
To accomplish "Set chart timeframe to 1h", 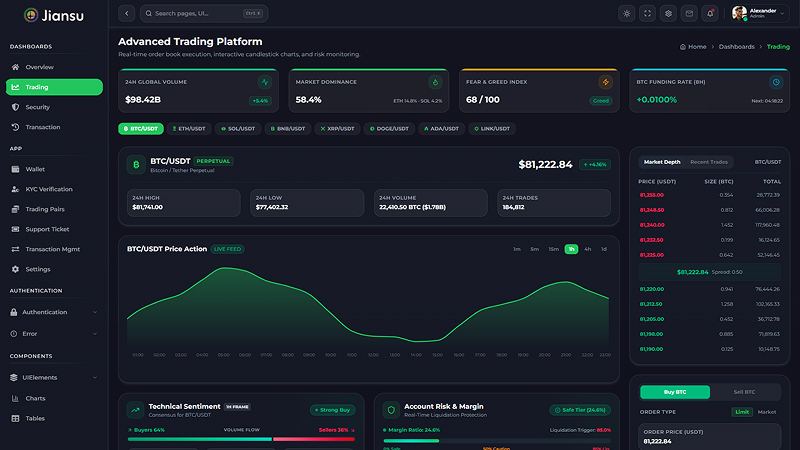I will (571, 249).
